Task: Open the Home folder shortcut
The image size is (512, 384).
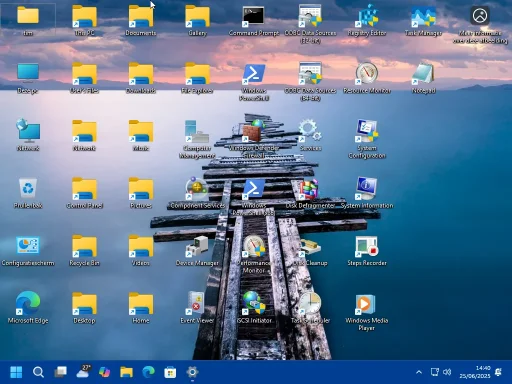Action: coord(141,307)
